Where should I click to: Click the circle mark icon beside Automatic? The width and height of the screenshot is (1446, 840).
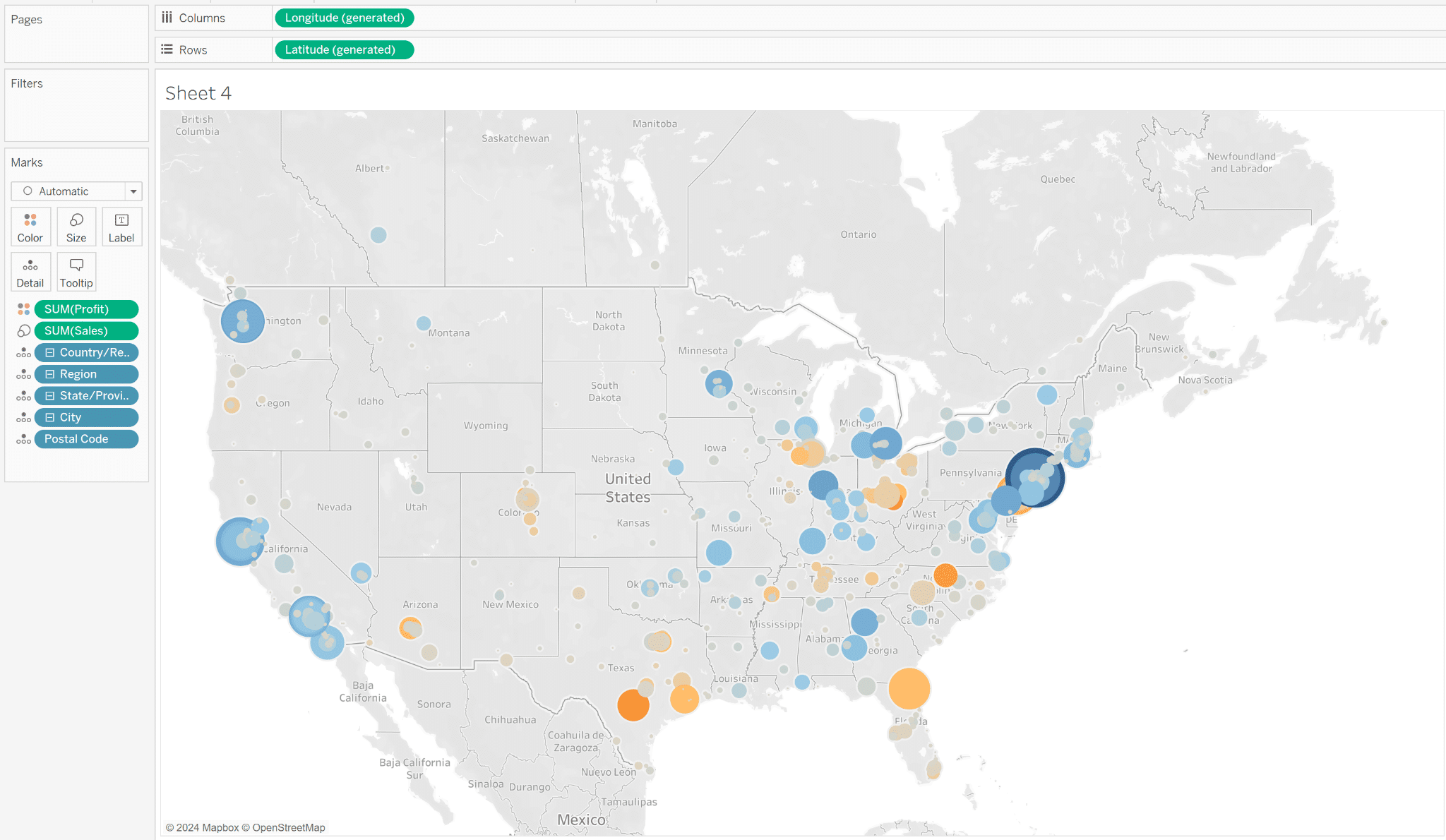pos(28,191)
